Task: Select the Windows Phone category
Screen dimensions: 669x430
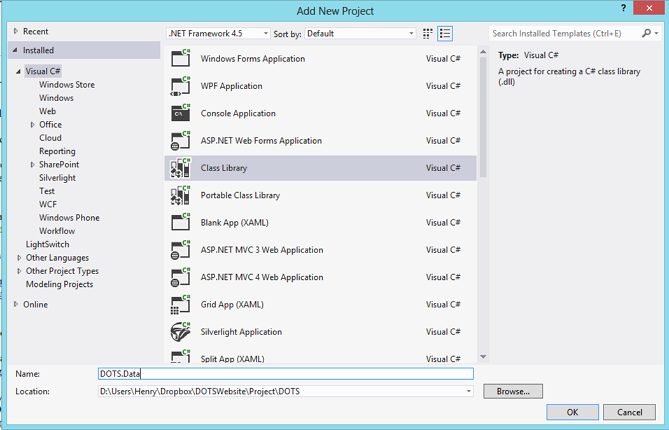Action: [x=69, y=218]
